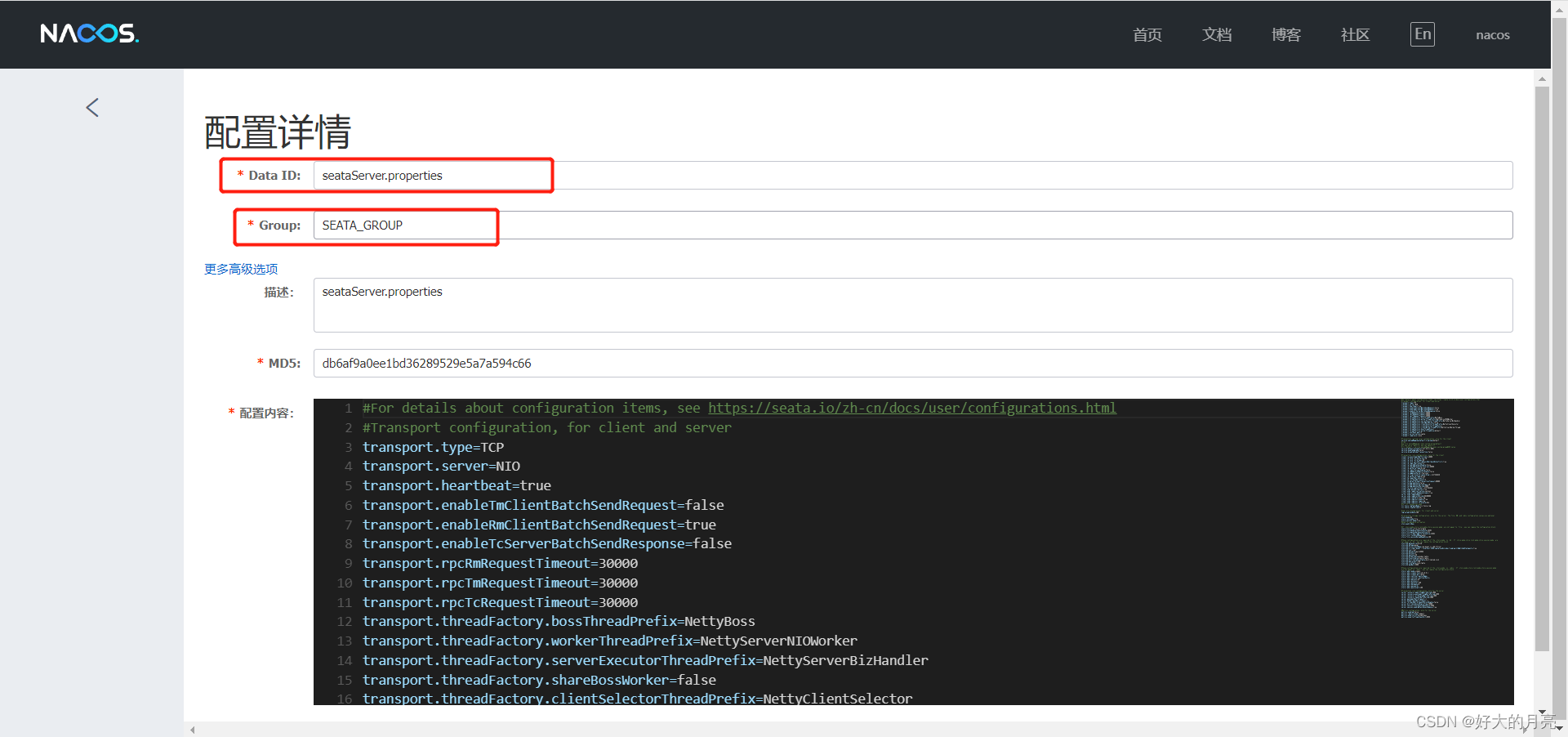Click the MD5 value field

[913, 364]
